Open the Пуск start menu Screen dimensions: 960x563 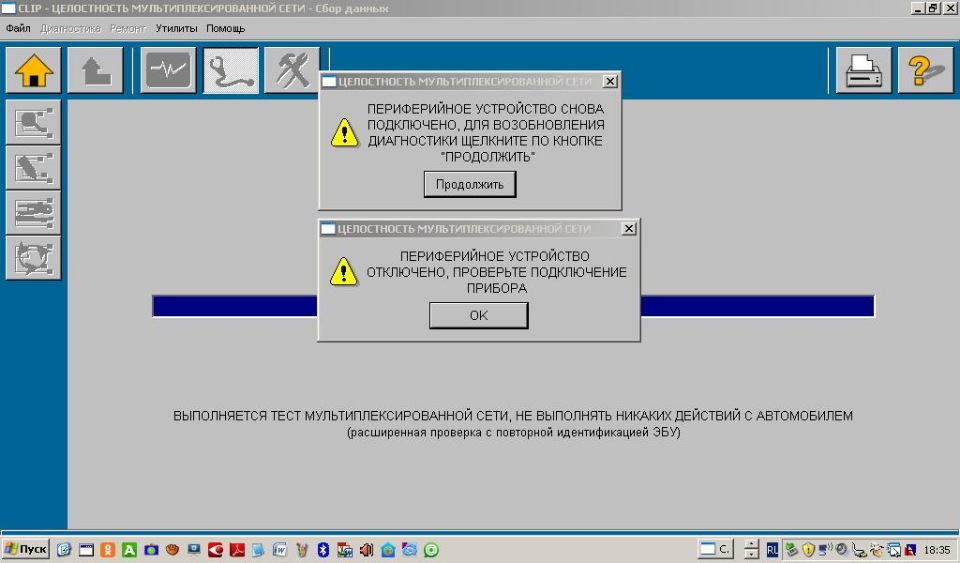pos(26,549)
